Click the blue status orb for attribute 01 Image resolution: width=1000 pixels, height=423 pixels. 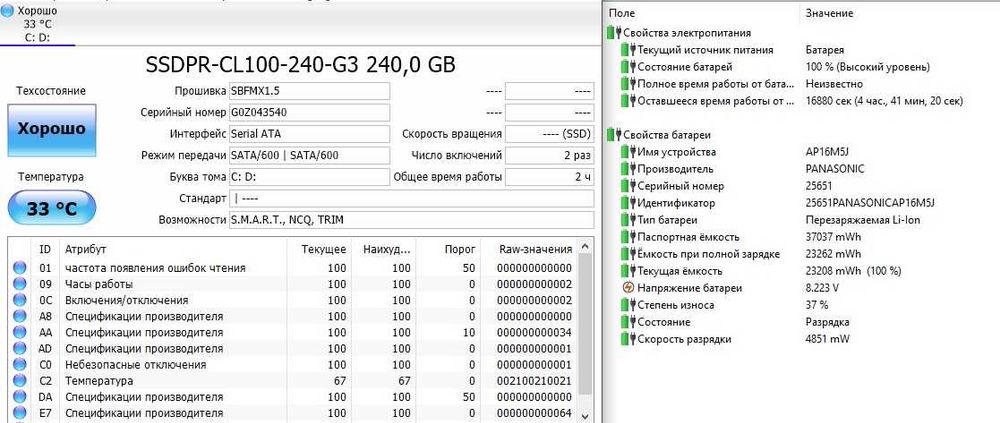[x=19, y=268]
